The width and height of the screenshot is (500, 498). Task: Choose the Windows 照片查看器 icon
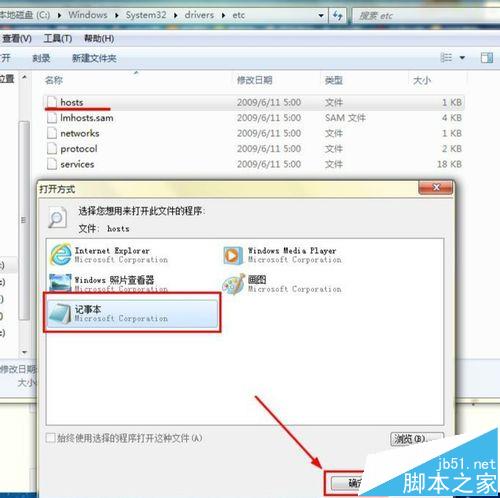point(60,282)
